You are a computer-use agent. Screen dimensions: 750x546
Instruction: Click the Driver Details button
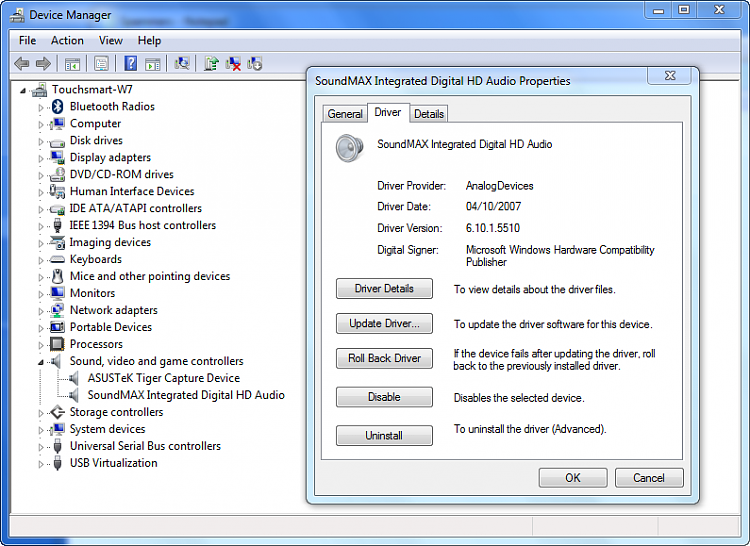click(x=384, y=288)
